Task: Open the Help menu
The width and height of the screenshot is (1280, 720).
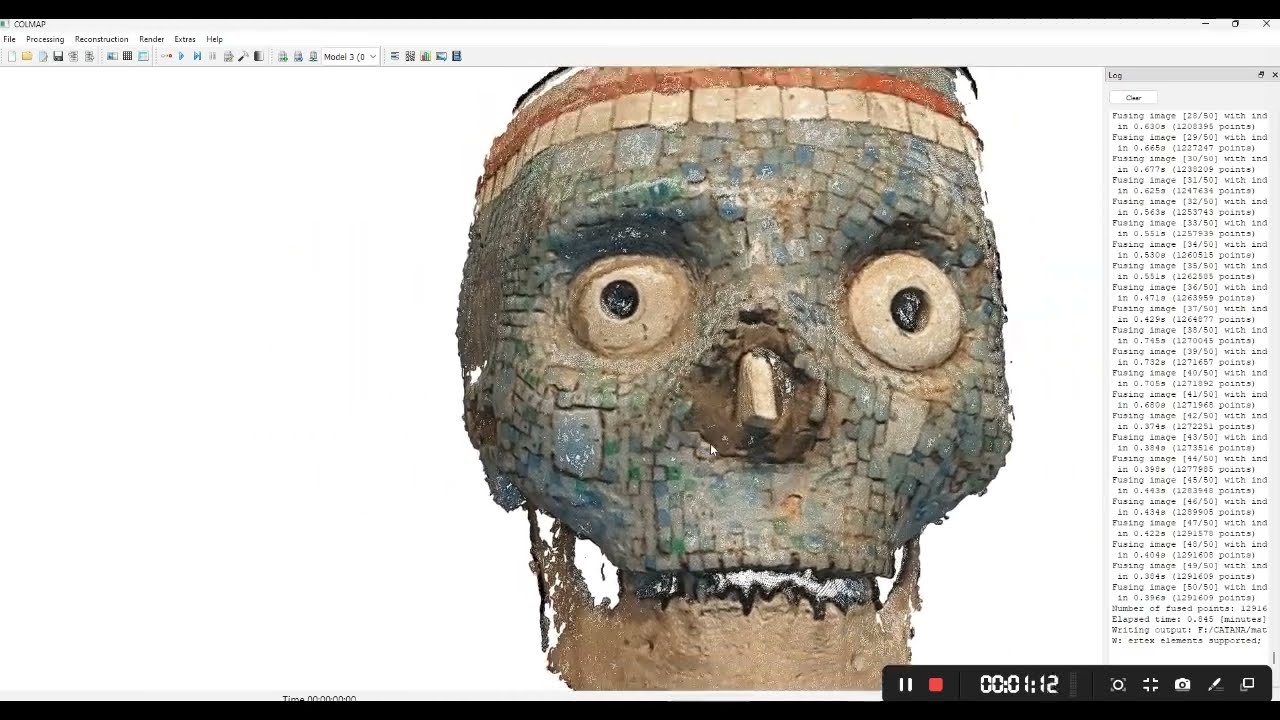Action: [x=214, y=39]
